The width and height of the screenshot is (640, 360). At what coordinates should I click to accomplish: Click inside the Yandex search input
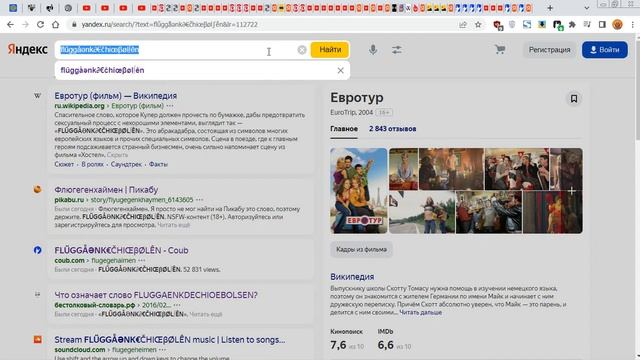point(176,50)
